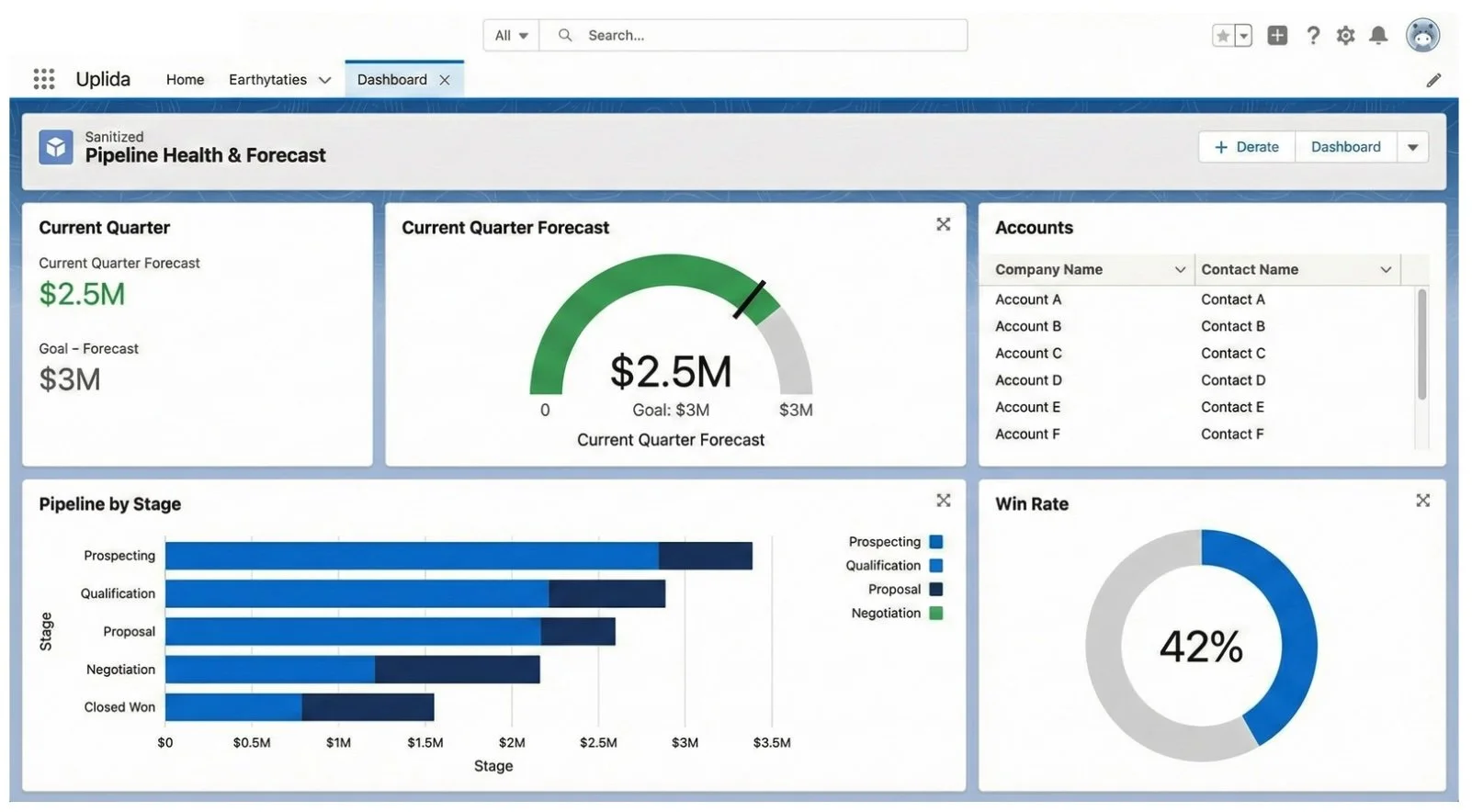
Task: Focus the Search input field
Action: point(753,35)
